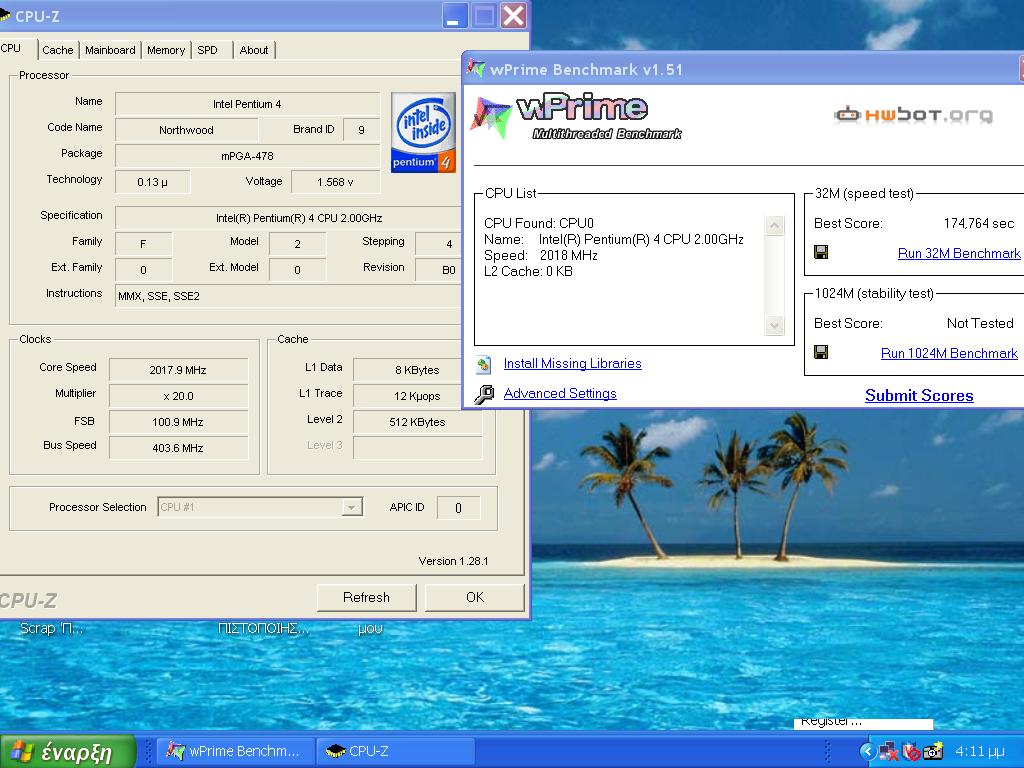
Task: Click the security shield tray icon
Action: (x=911, y=752)
